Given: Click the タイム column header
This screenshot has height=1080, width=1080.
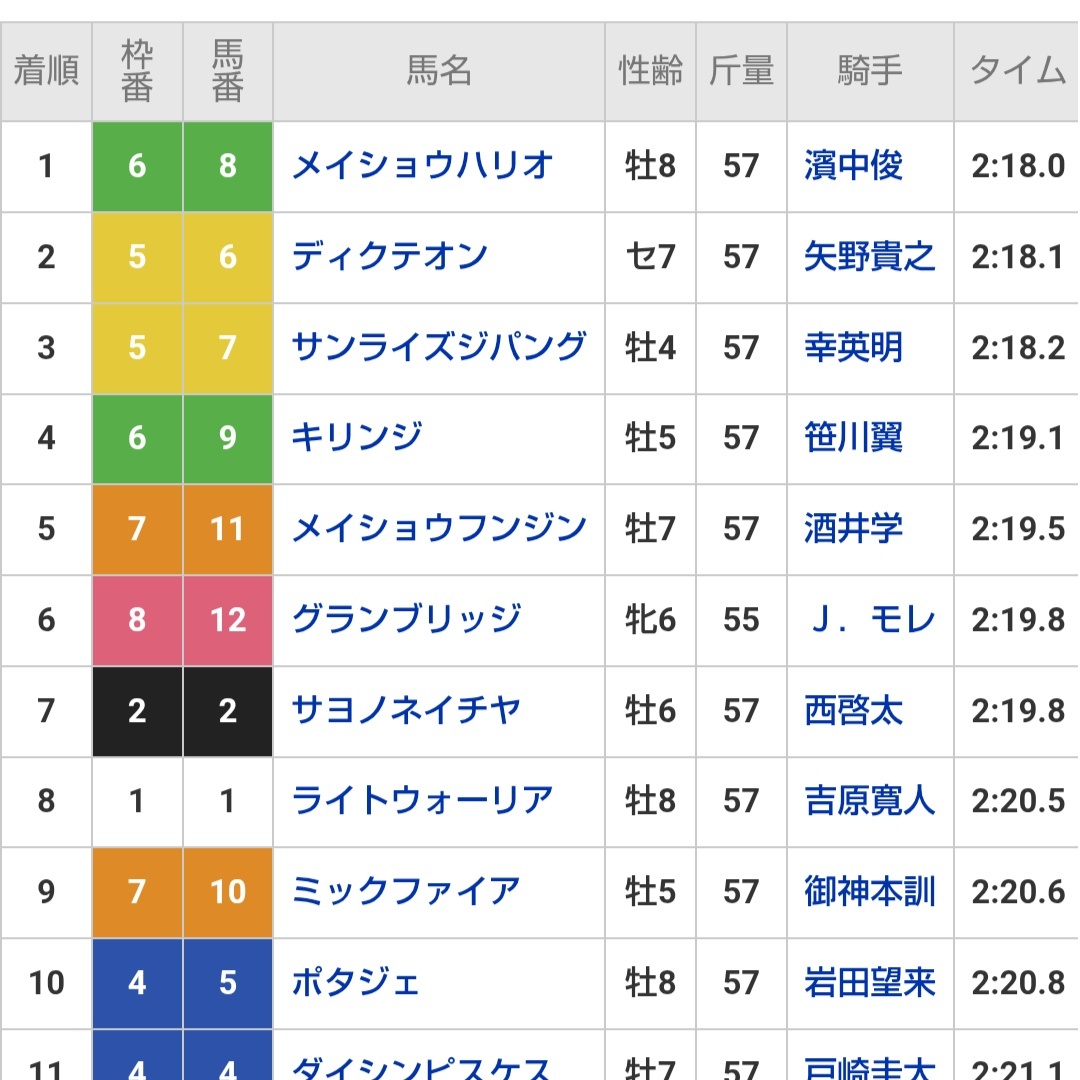Looking at the screenshot, I should pyautogui.click(x=1017, y=71).
